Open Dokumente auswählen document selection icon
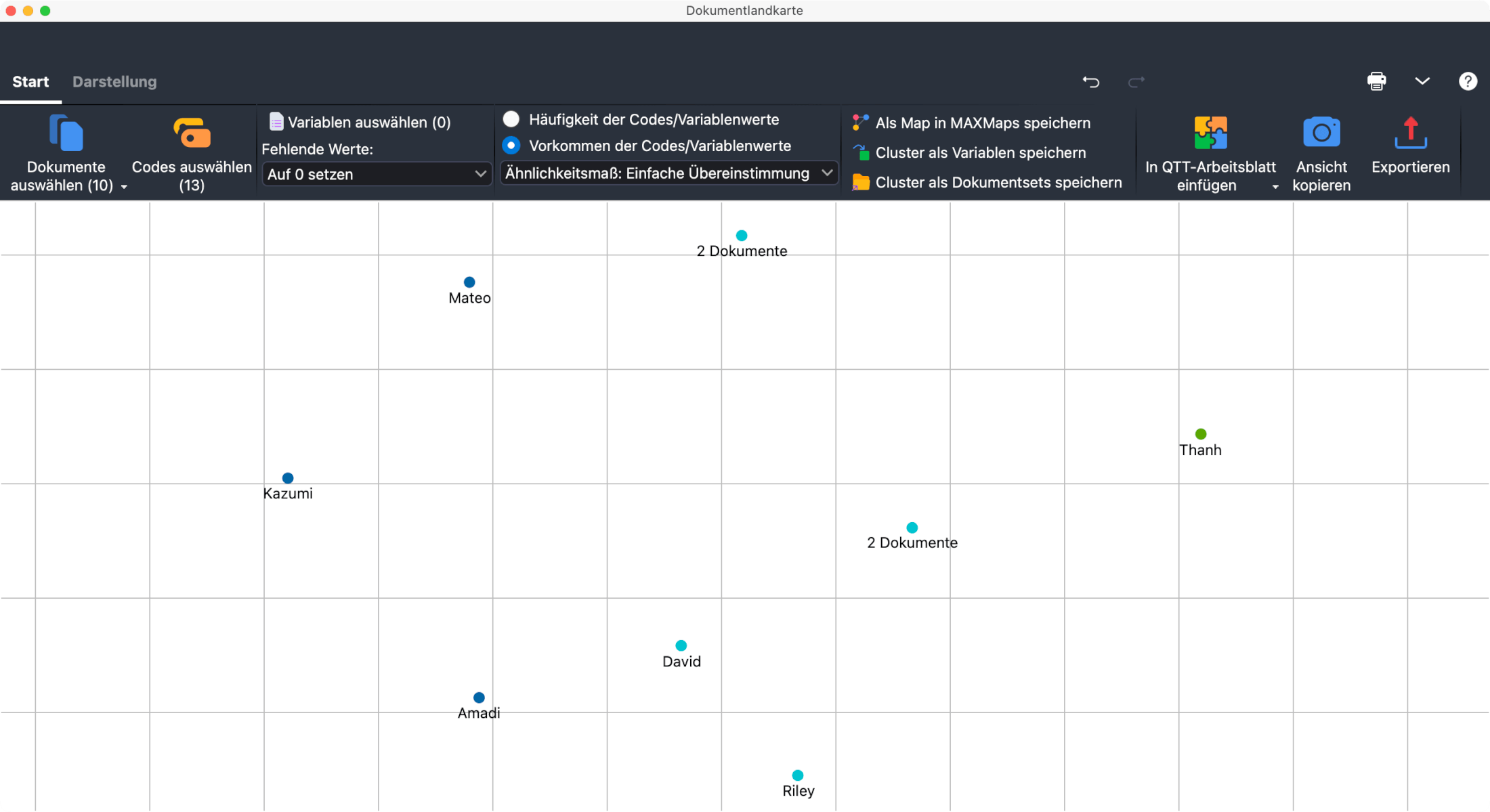This screenshot has width=1490, height=812. coord(66,133)
